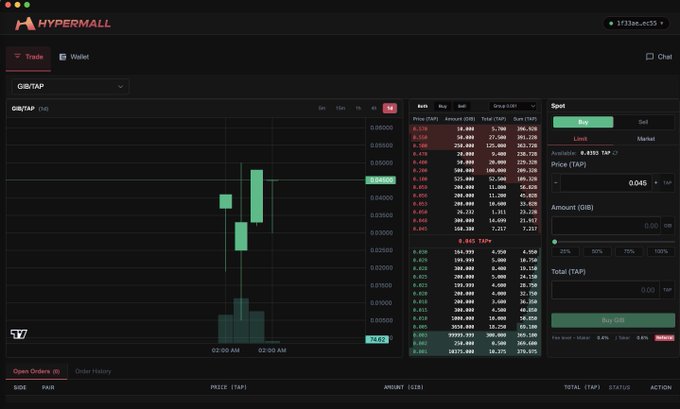Open the Chat panel
Viewport: 680px width, 409px height.
(x=659, y=57)
